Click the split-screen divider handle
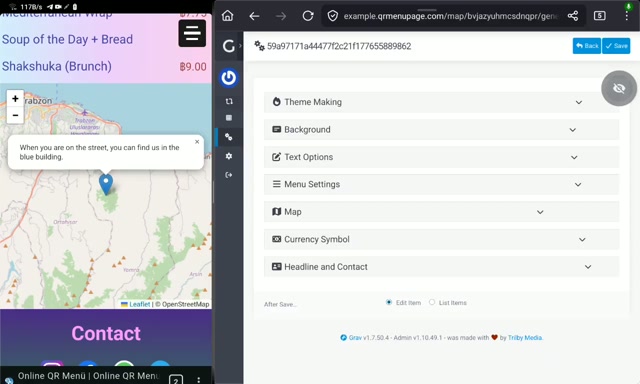Screen dimensions: 640x384 (x=213, y=192)
